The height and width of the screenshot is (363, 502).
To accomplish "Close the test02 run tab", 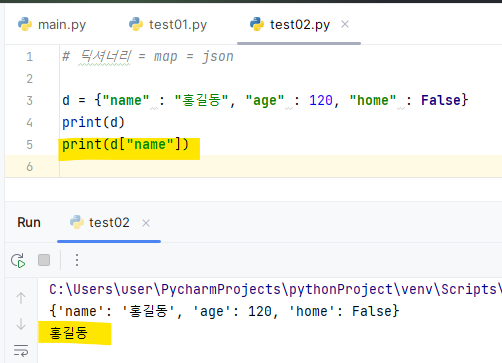I will [146, 223].
